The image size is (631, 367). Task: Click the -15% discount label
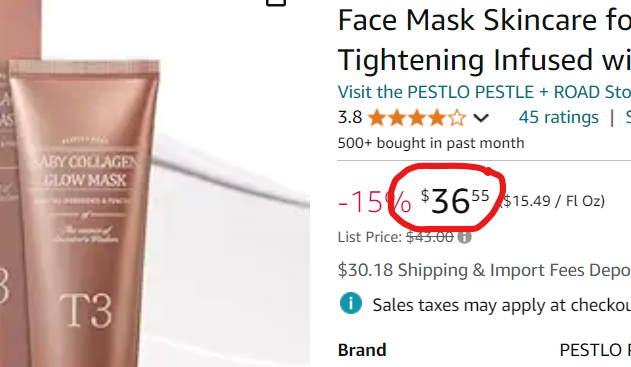[374, 201]
